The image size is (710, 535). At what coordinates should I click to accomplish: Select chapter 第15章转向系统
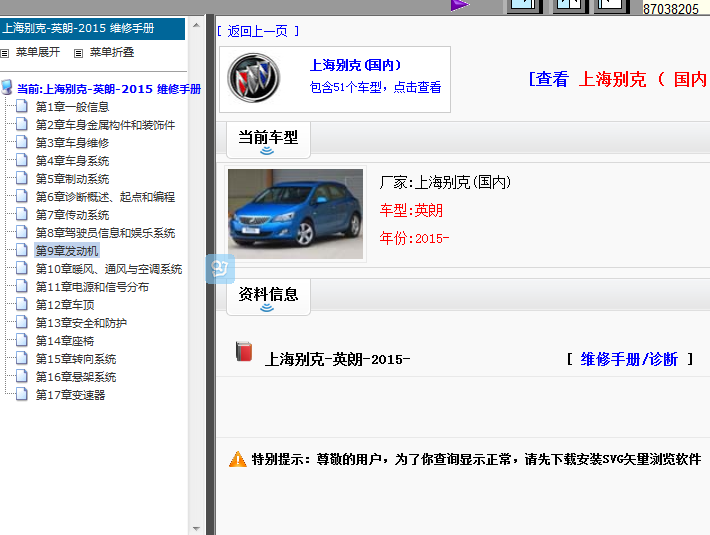pyautogui.click(x=76, y=359)
